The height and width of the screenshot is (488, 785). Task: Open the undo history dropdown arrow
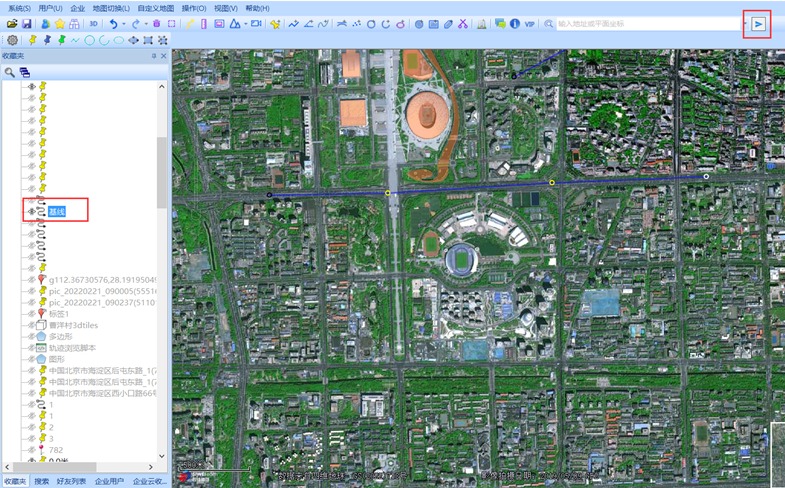(x=124, y=24)
